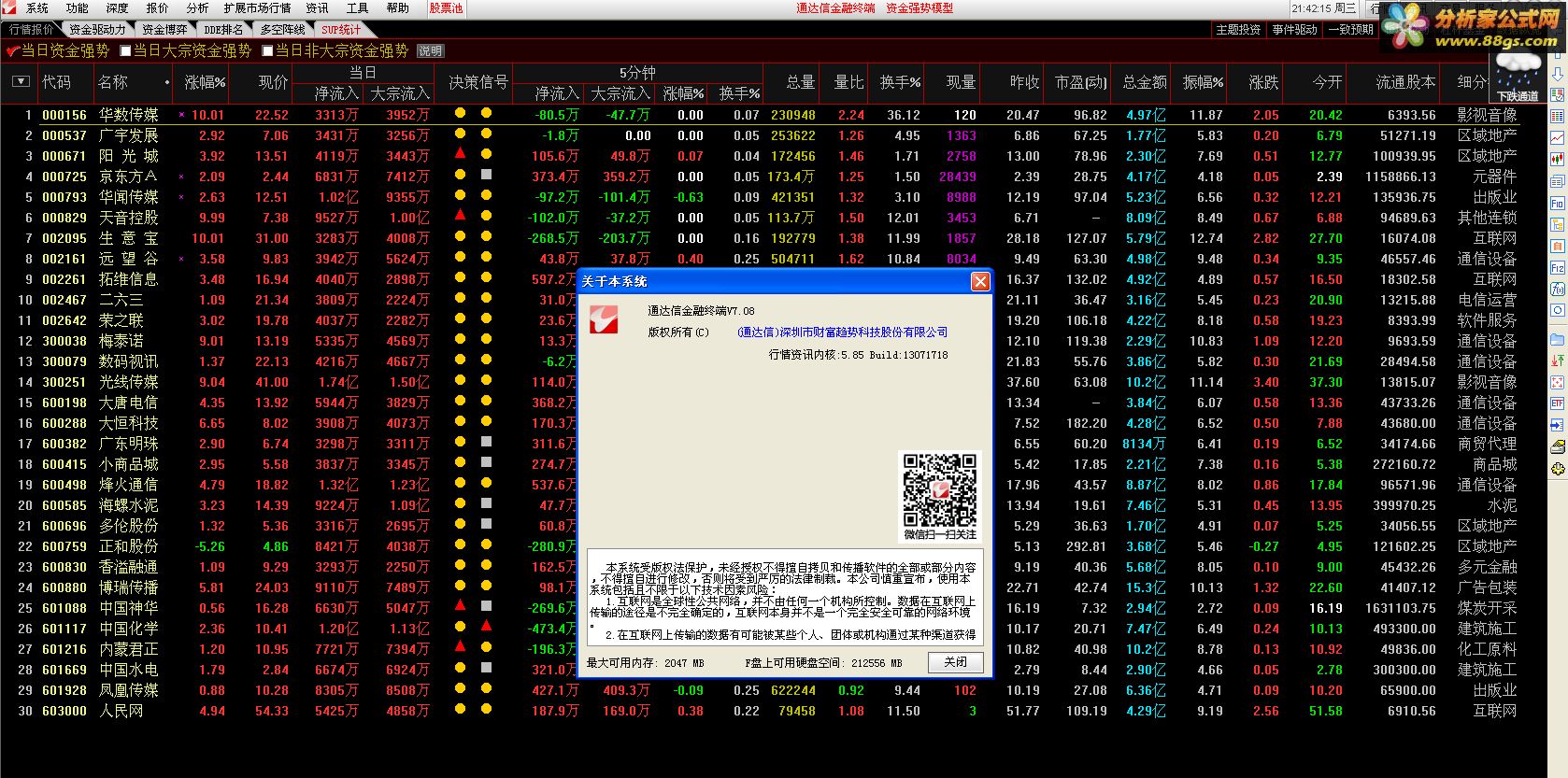
Task: Switch to the 资金驱动力 tab
Action: (x=96, y=30)
